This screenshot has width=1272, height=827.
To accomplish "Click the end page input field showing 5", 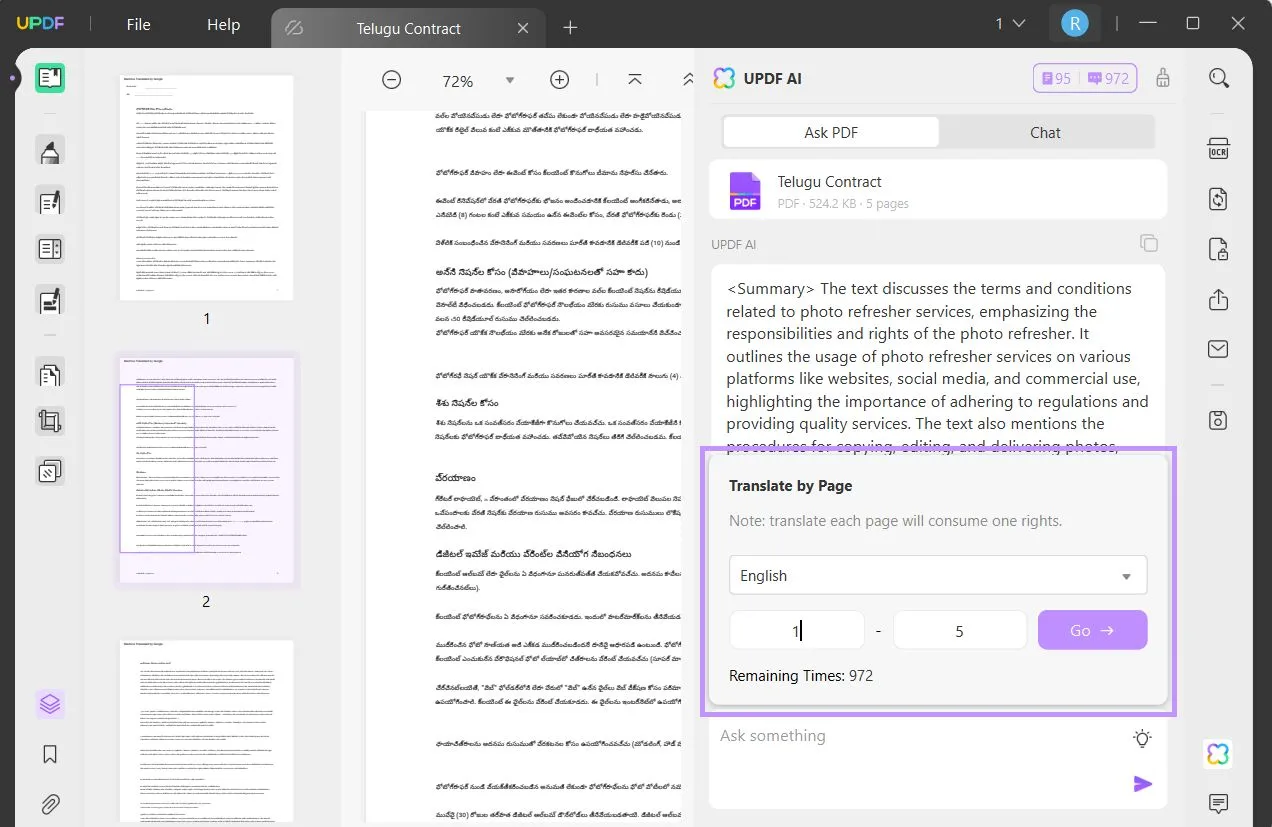I will tap(960, 630).
